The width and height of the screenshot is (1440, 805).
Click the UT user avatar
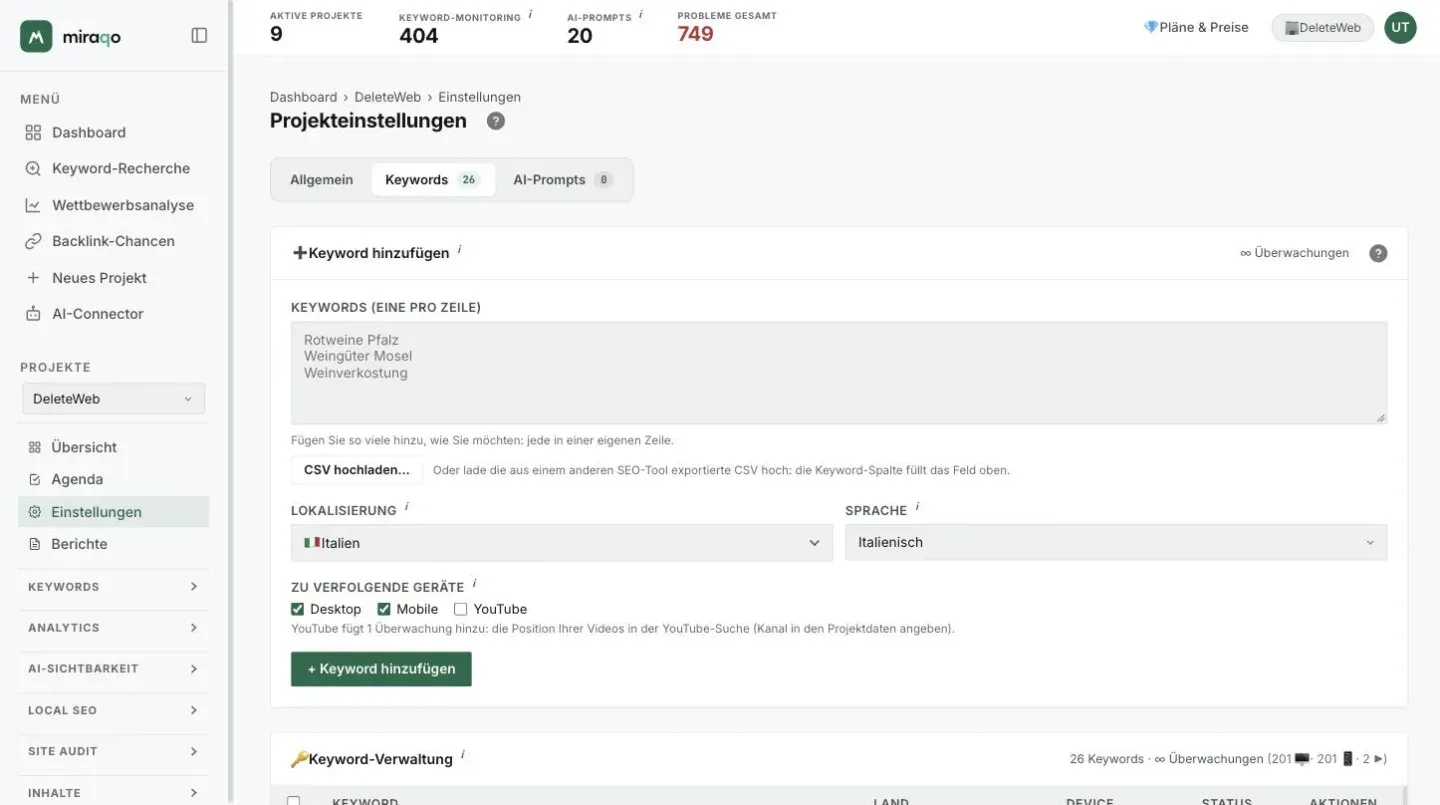coord(1400,28)
